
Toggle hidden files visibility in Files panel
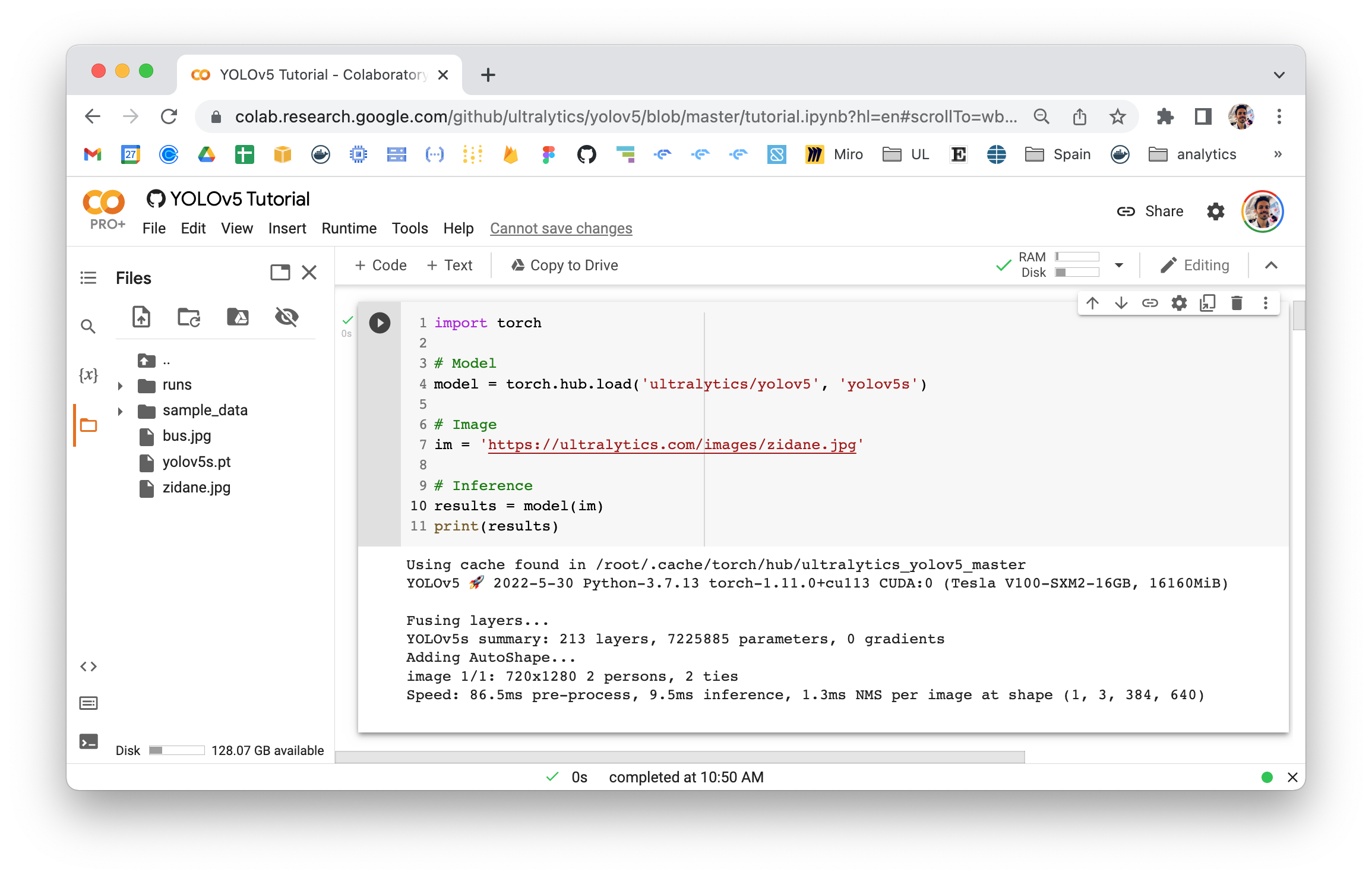click(x=287, y=317)
